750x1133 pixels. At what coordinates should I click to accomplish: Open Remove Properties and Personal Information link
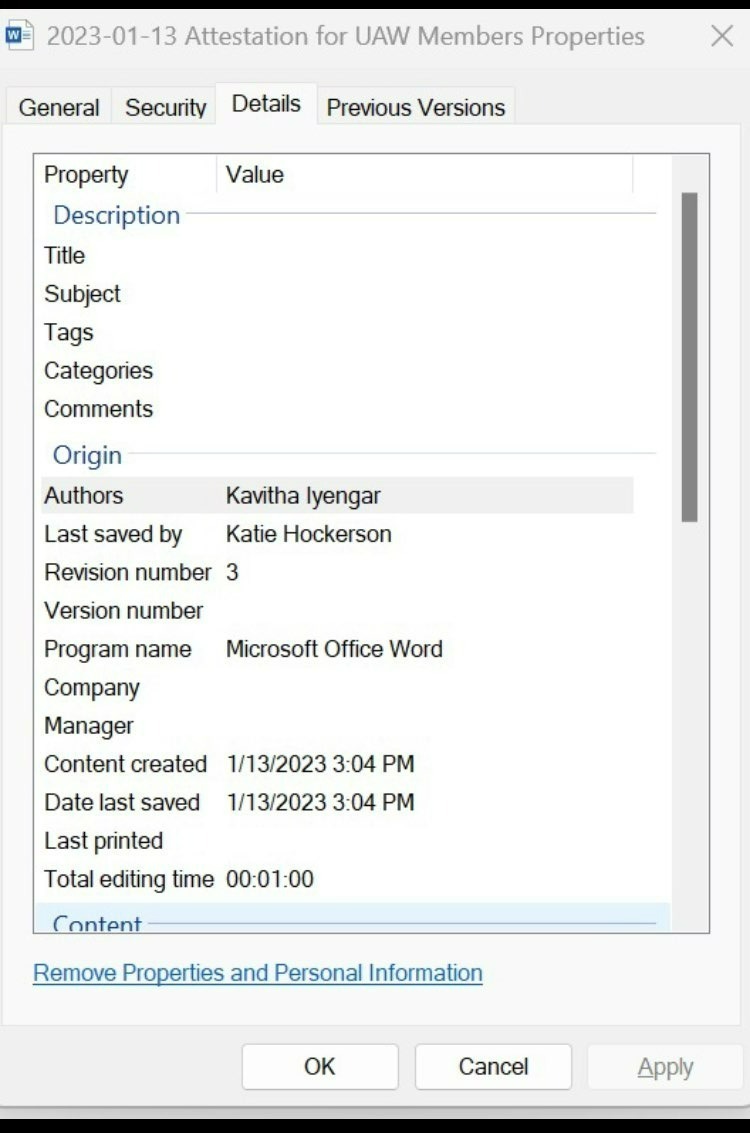258,973
